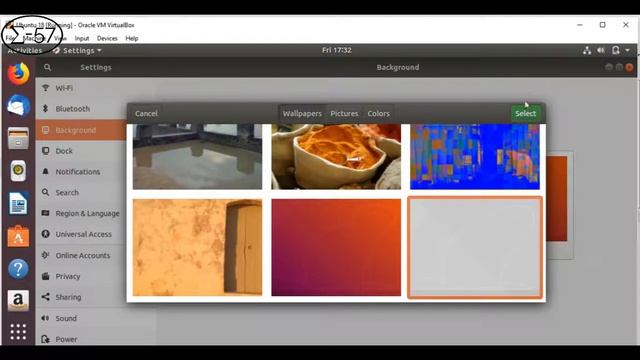
Task: Choose the water reflection wallpaper
Action: (x=198, y=157)
